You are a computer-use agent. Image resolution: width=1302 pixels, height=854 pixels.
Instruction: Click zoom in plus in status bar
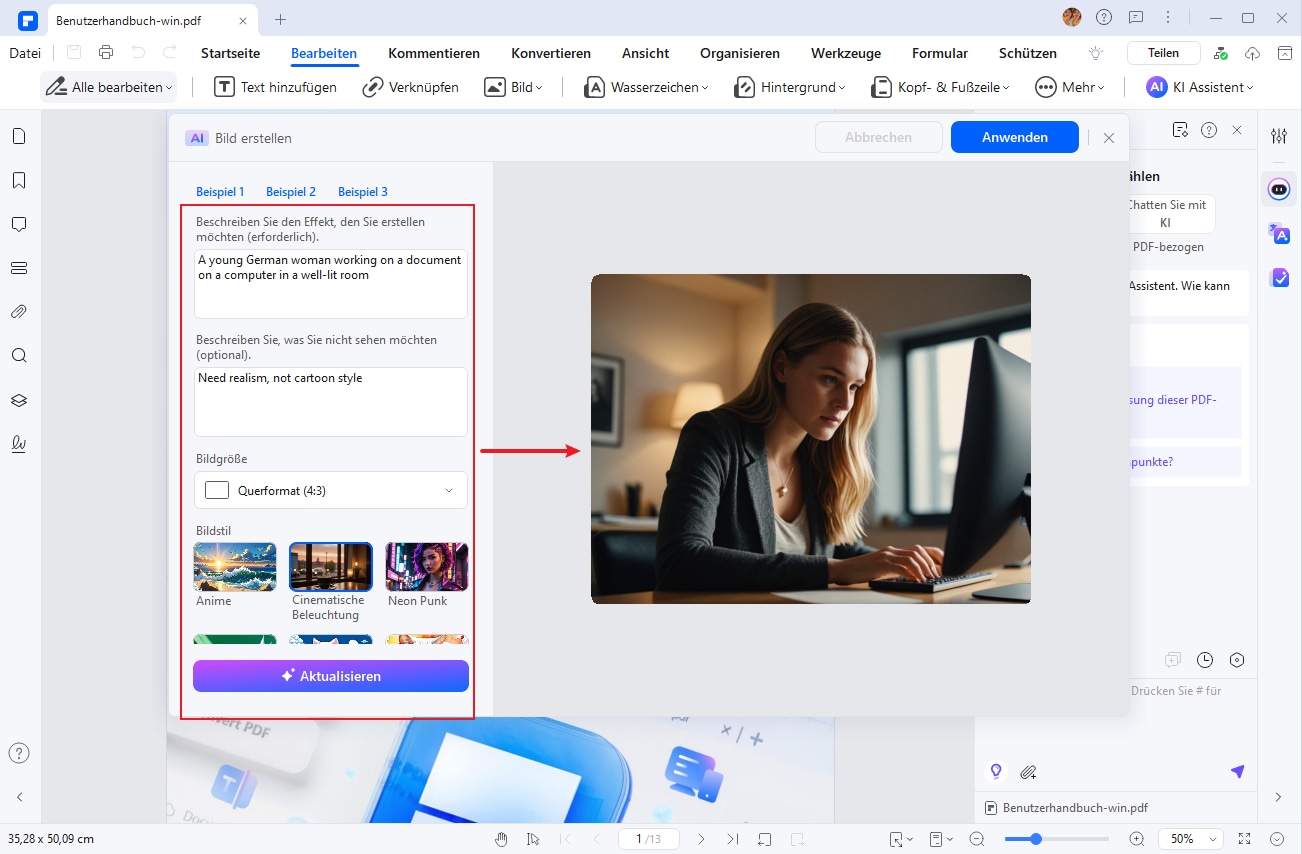click(1137, 839)
